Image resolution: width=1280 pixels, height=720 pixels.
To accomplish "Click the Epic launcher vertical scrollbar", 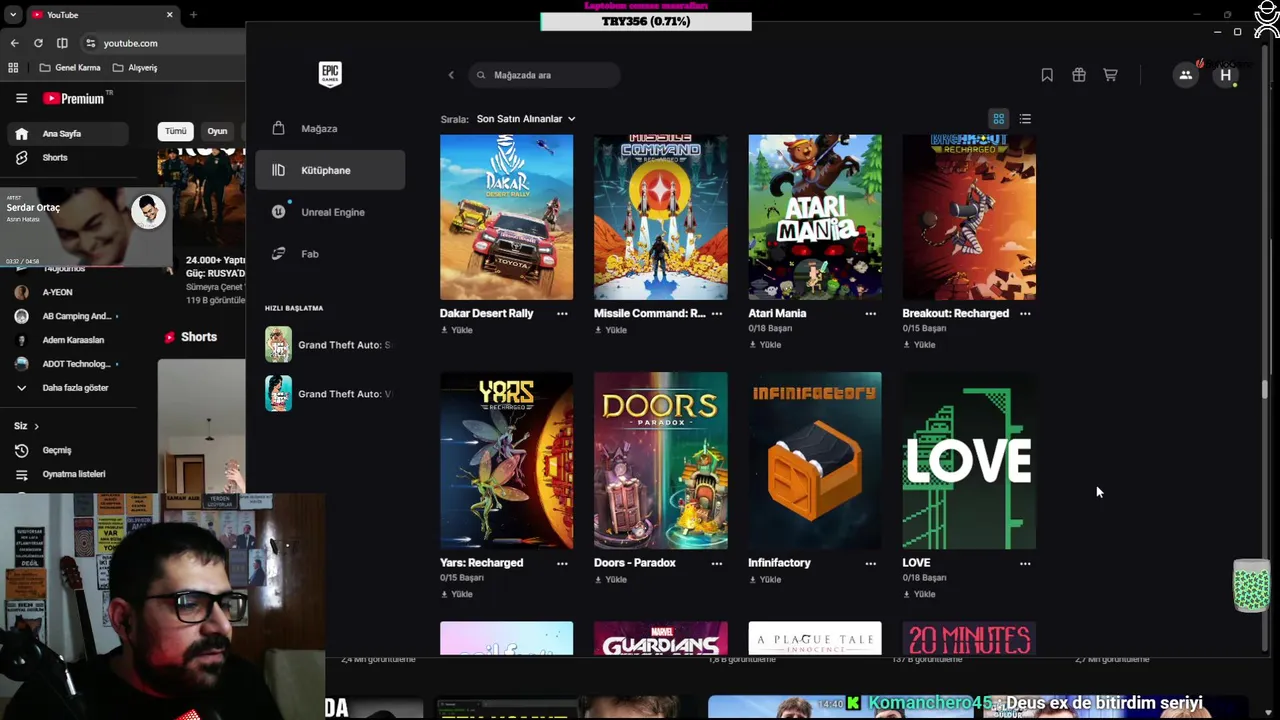I will (1265, 390).
